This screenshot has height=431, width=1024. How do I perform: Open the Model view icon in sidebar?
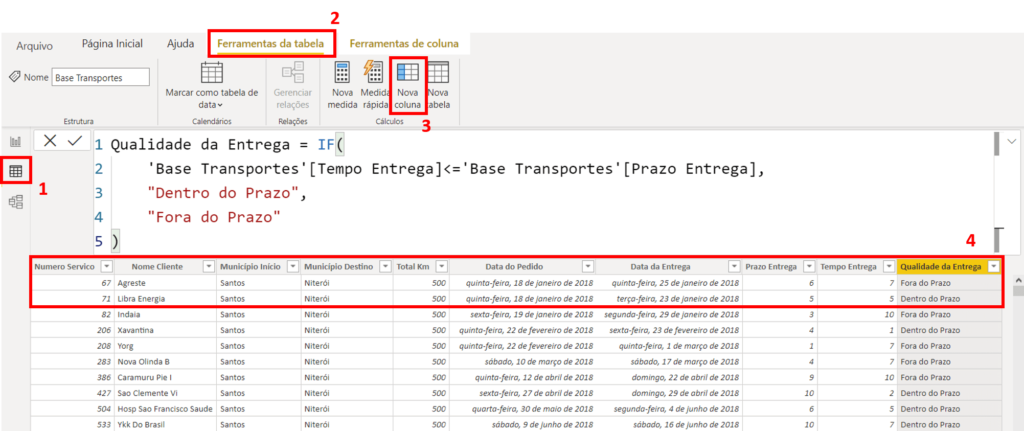16,202
